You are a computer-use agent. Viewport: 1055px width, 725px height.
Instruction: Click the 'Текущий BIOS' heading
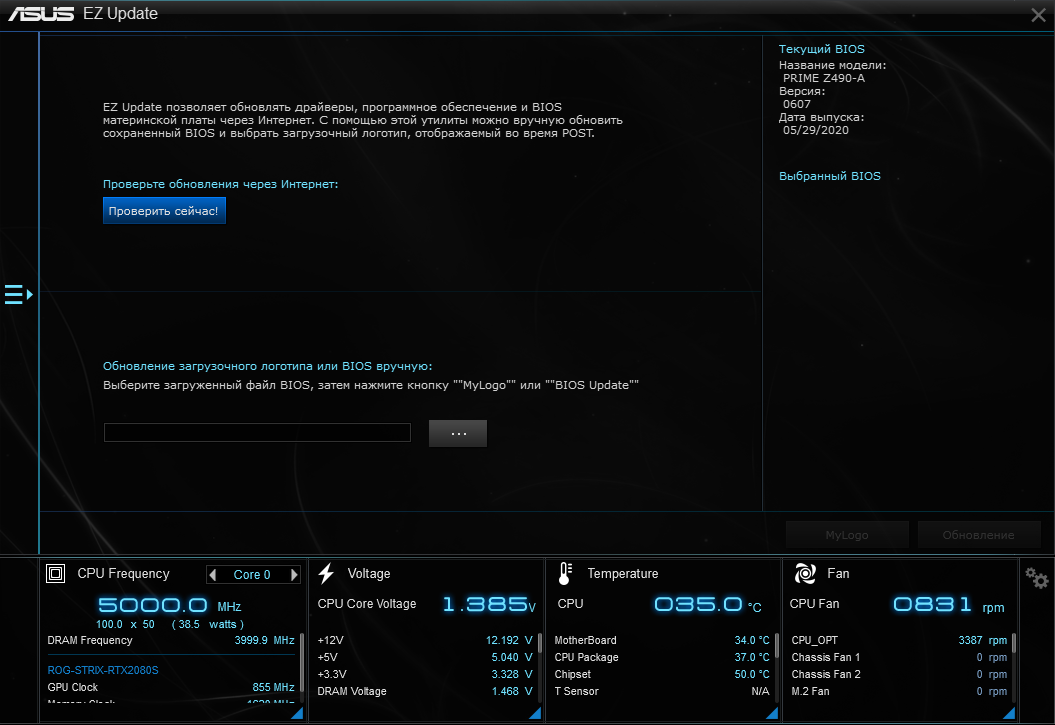point(822,49)
